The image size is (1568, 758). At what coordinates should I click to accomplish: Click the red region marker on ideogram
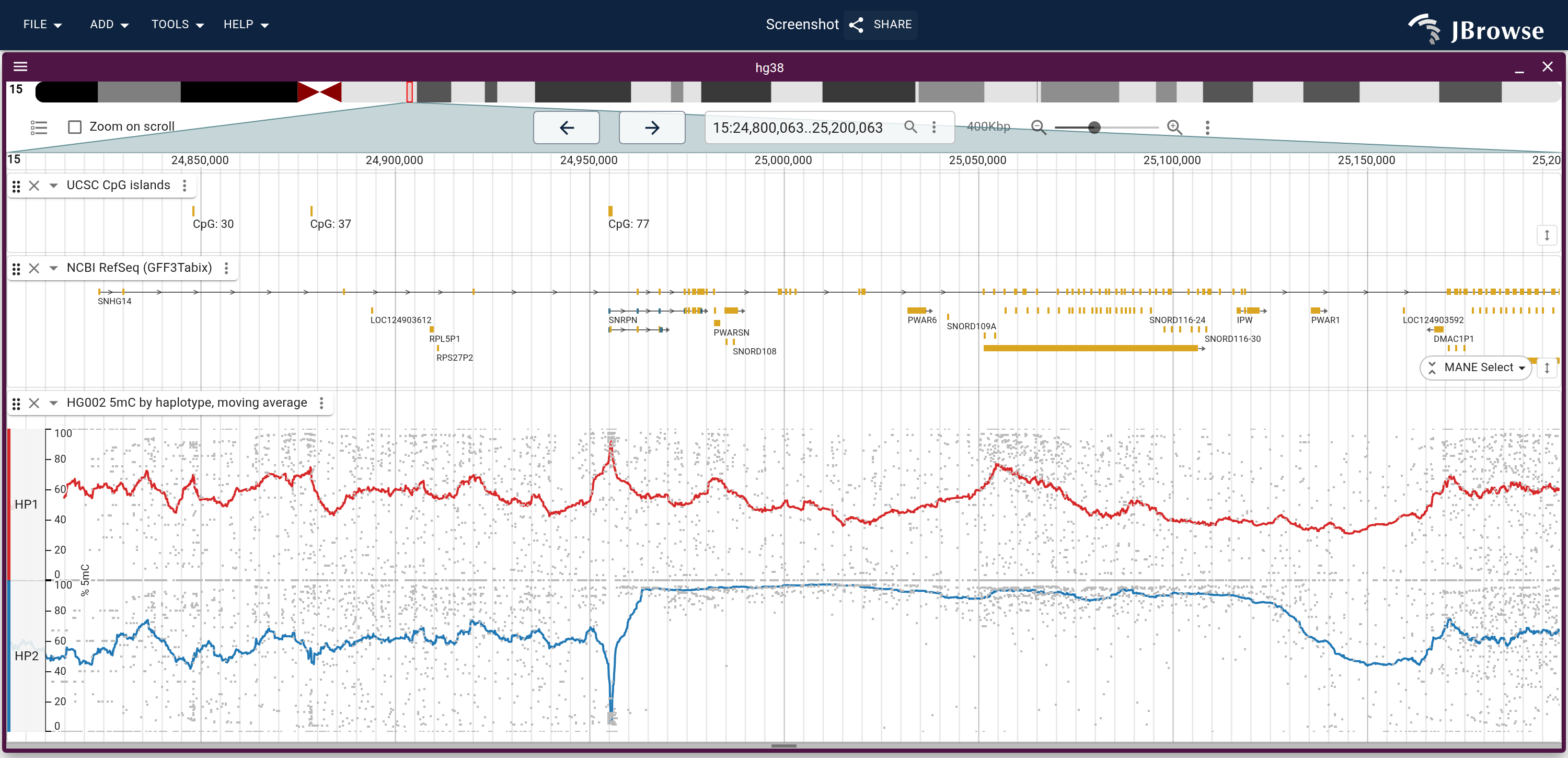pyautogui.click(x=410, y=92)
